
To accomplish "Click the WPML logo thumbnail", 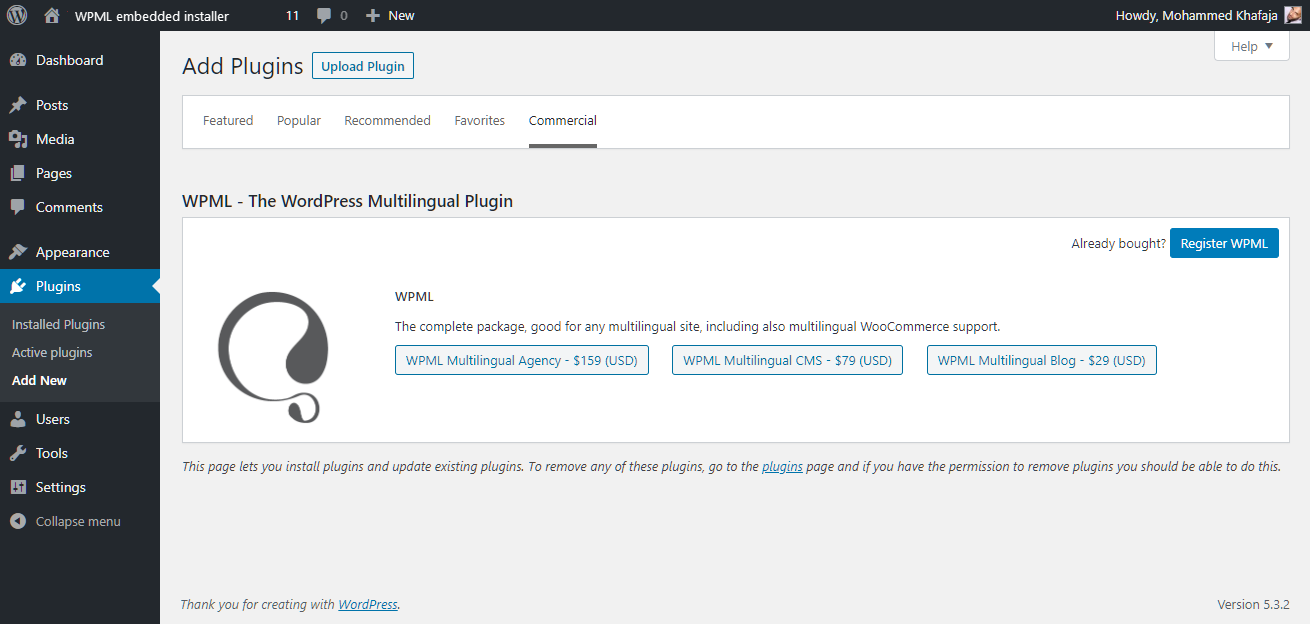I will tap(272, 355).
